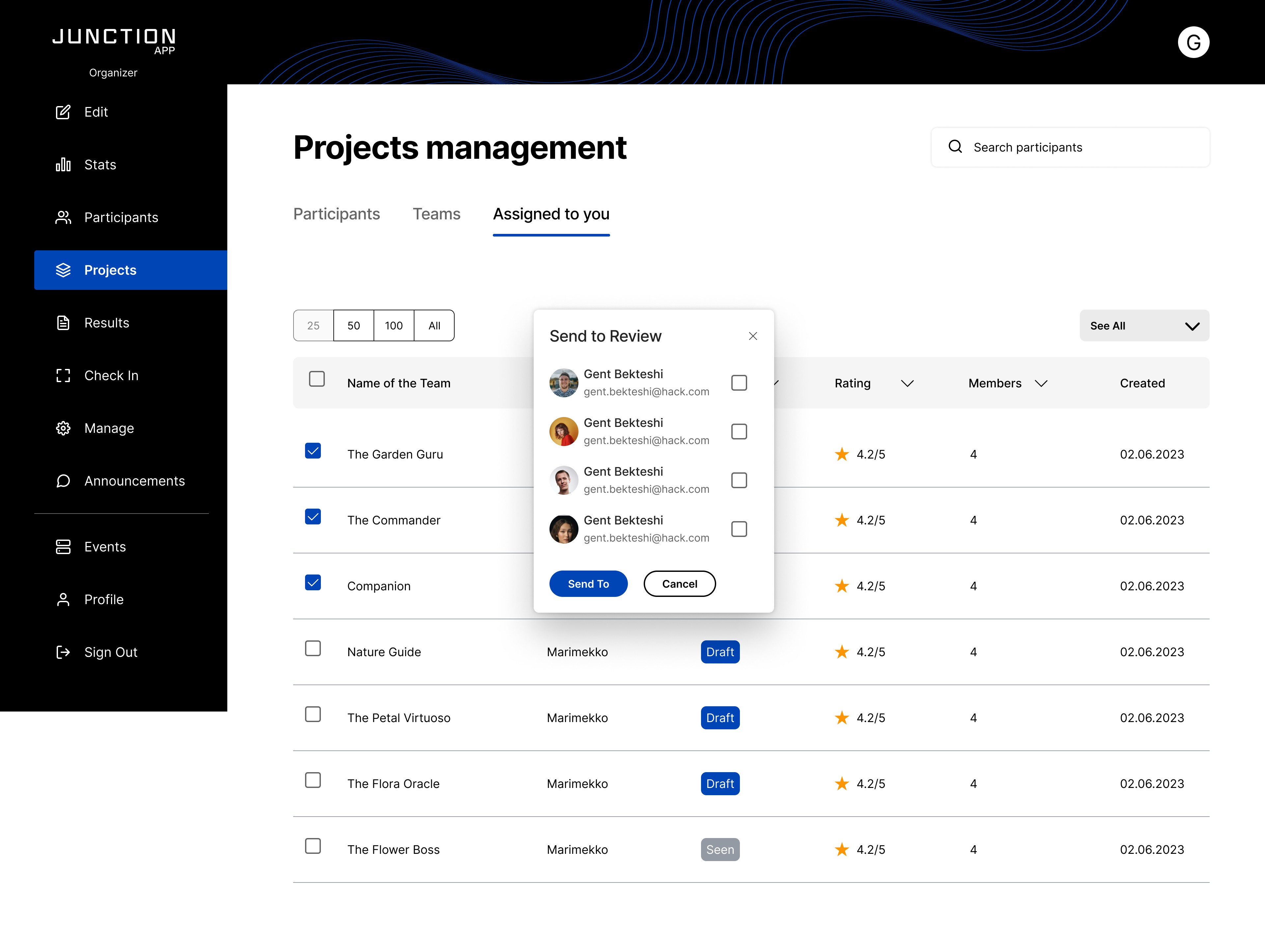Viewport: 1265px width, 952px height.
Task: Switch to the Teams tab
Action: (436, 214)
